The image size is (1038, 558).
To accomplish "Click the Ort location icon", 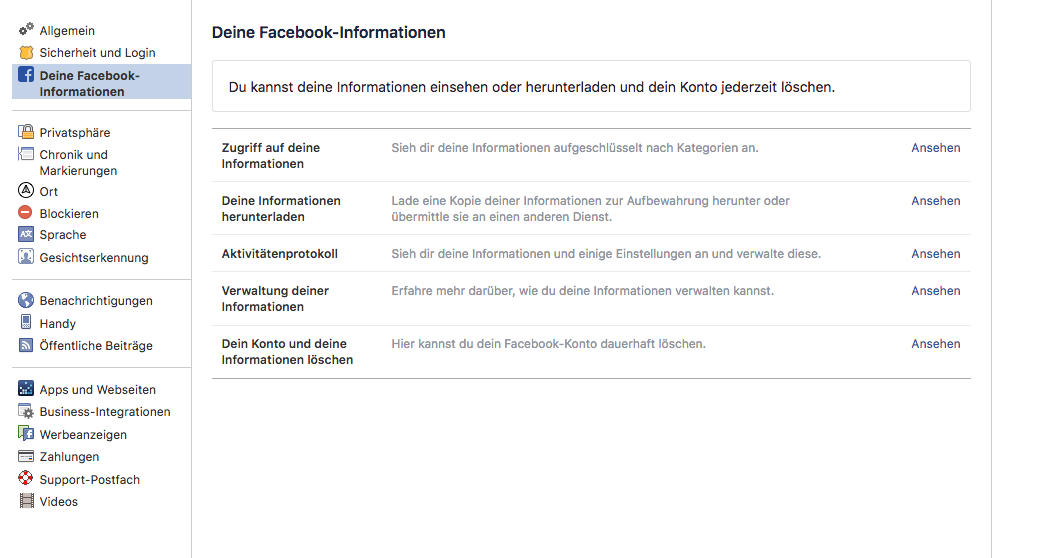I will (x=26, y=191).
